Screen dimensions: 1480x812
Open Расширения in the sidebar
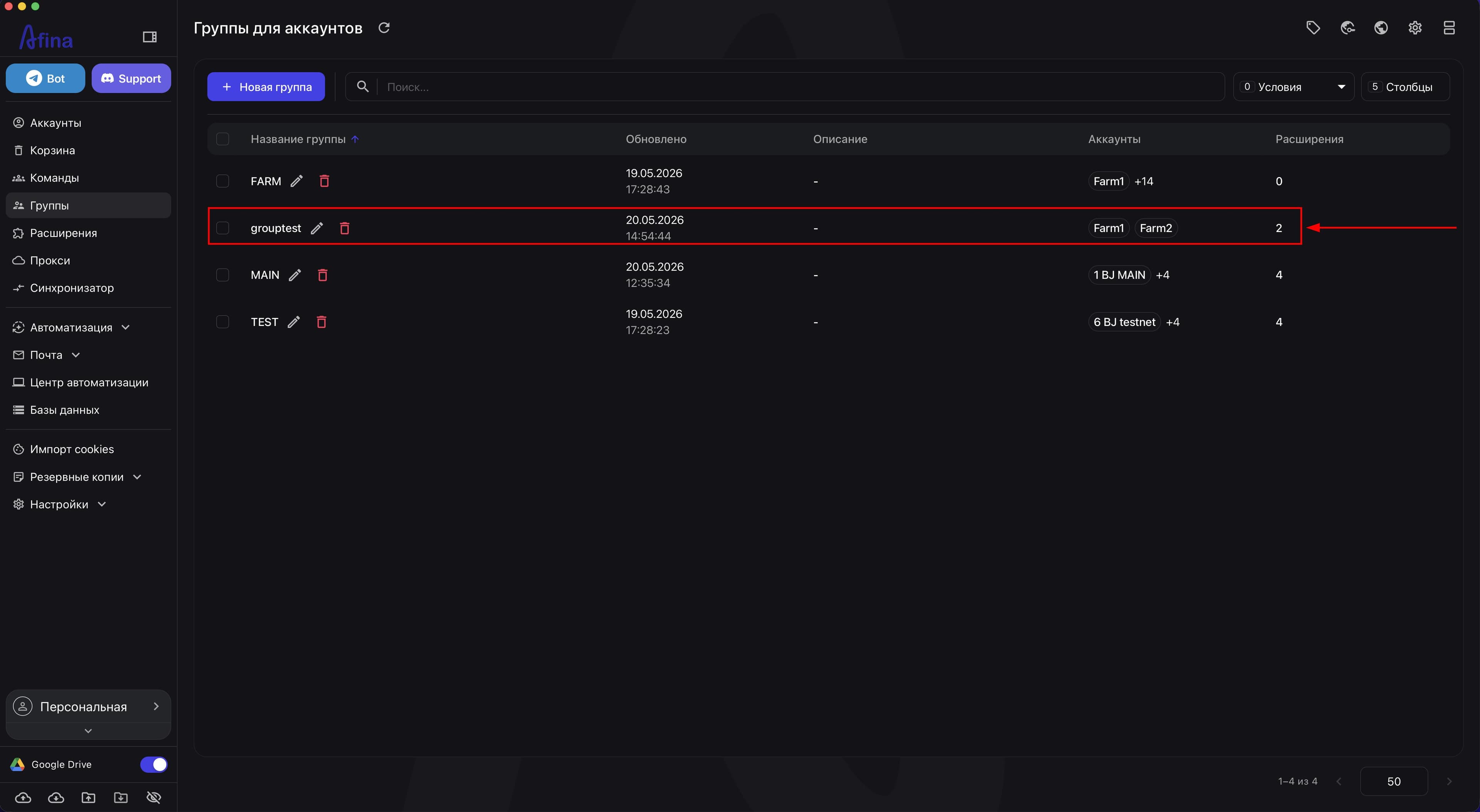[63, 233]
